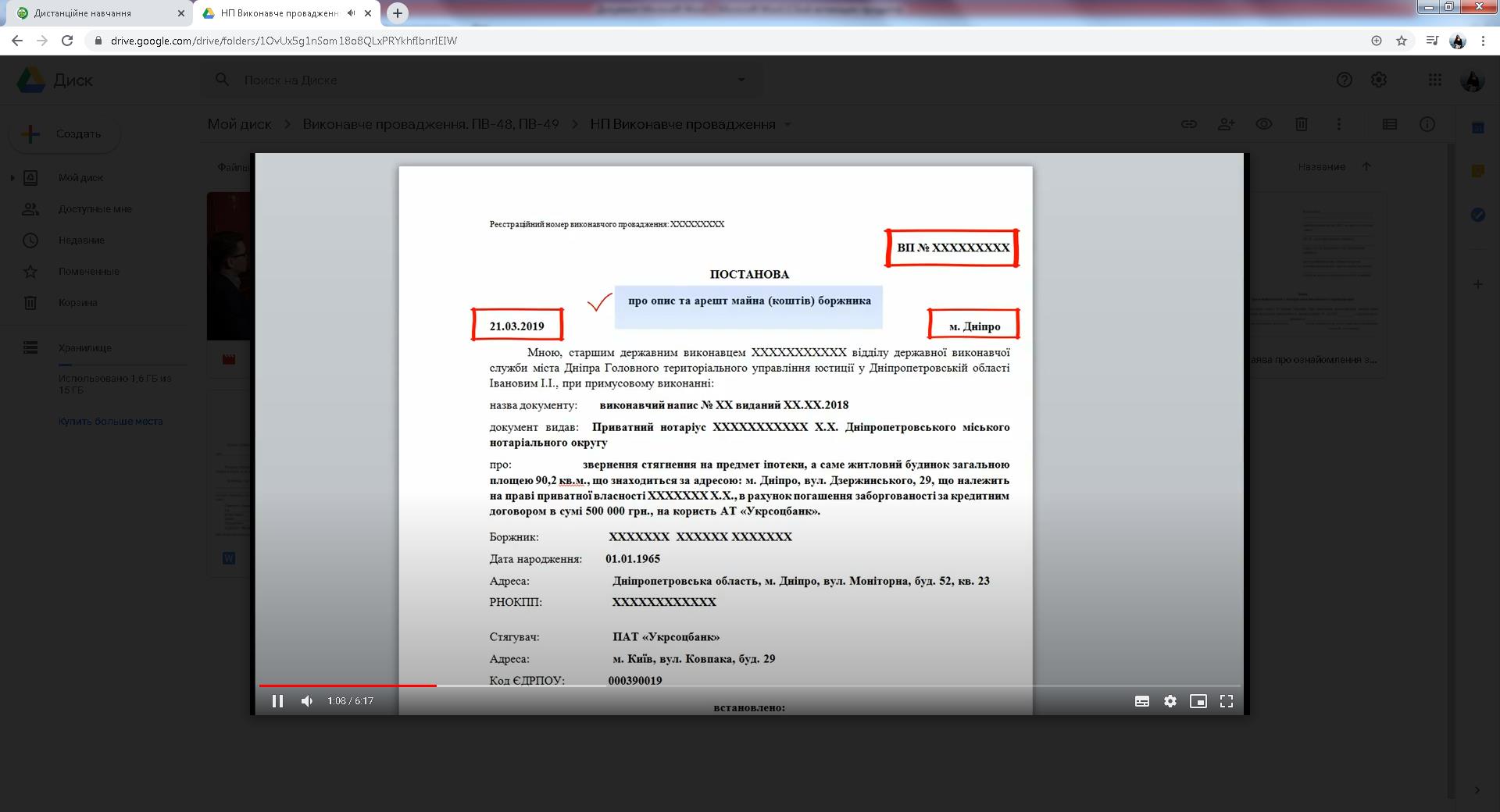Click Купить больше места link
Screen dimensions: 1500x812
[x=110, y=422]
